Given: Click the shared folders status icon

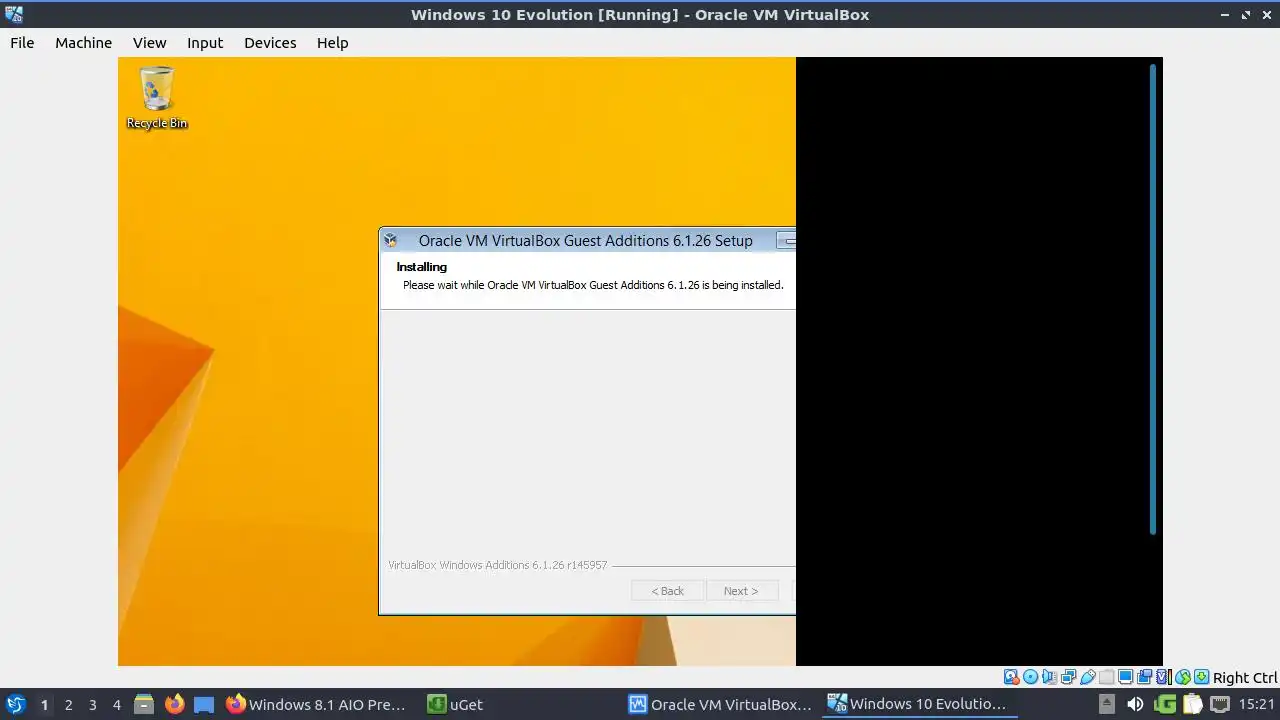Looking at the screenshot, I should tap(1106, 677).
